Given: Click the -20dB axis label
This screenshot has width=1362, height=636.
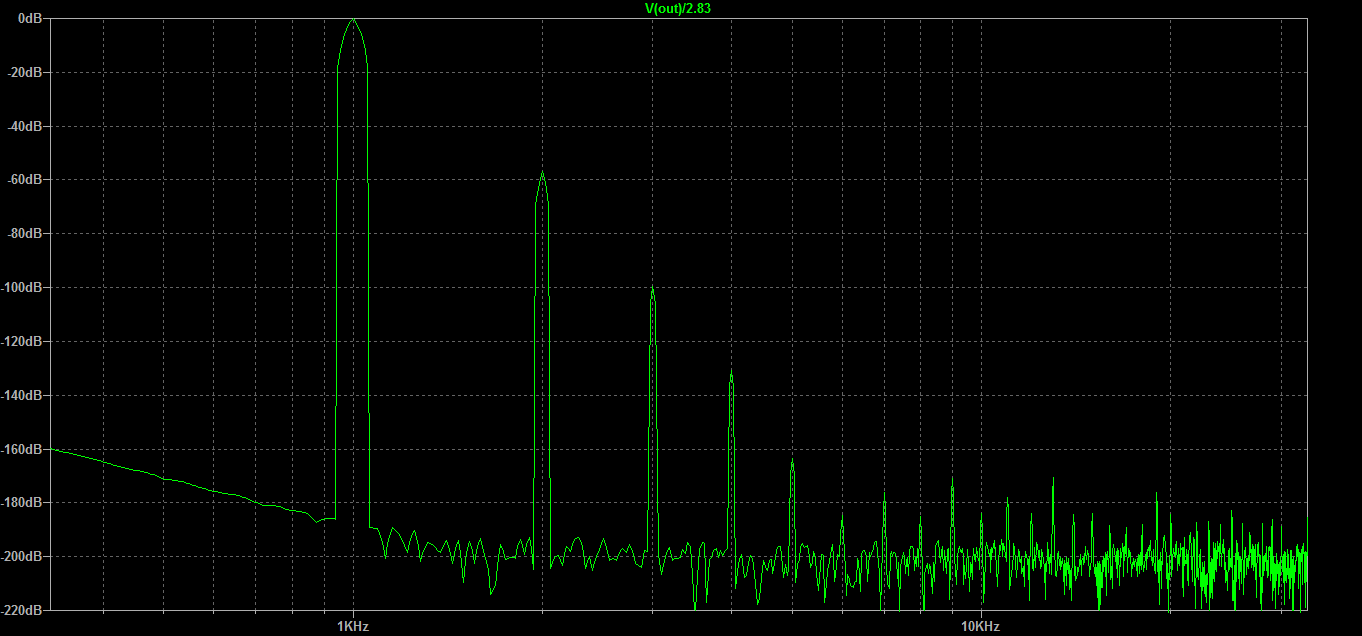Looking at the screenshot, I should [25, 72].
